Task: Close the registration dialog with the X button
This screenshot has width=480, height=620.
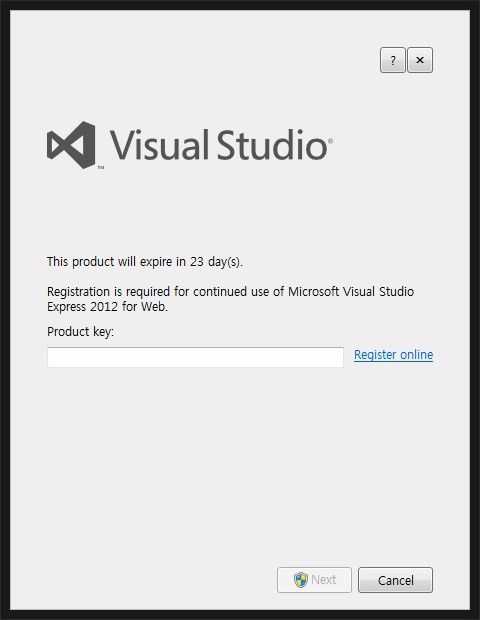Action: point(420,60)
